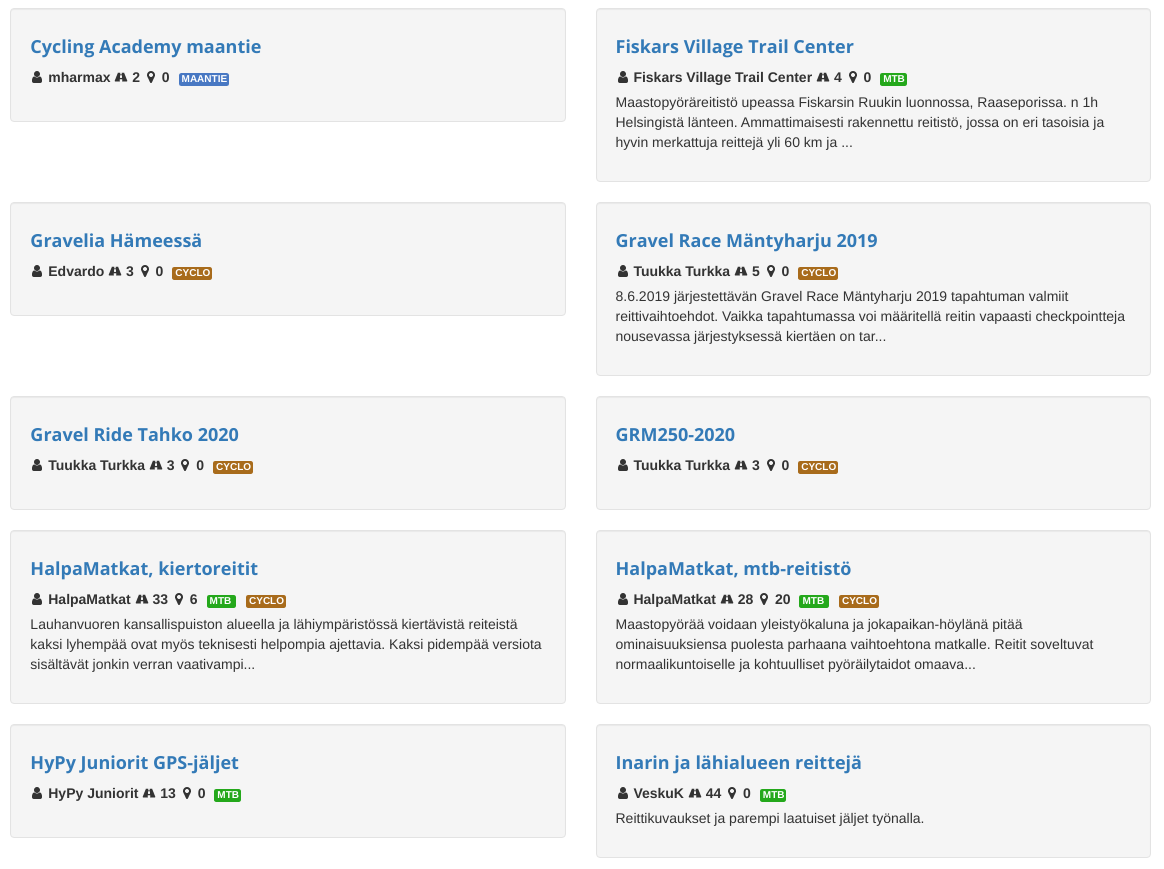Open HalpaMatkat, kiertoreitit collection
1164x869 pixels.
pos(144,569)
